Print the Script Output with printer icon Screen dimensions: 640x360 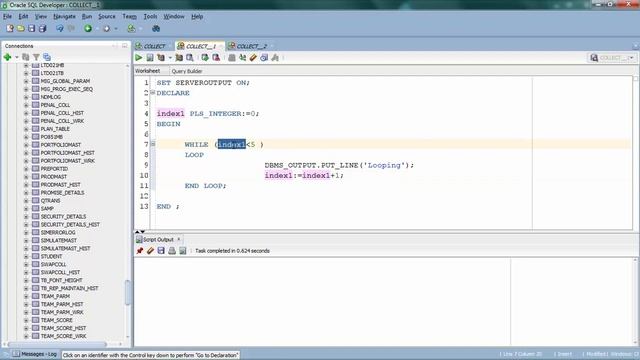(172, 251)
